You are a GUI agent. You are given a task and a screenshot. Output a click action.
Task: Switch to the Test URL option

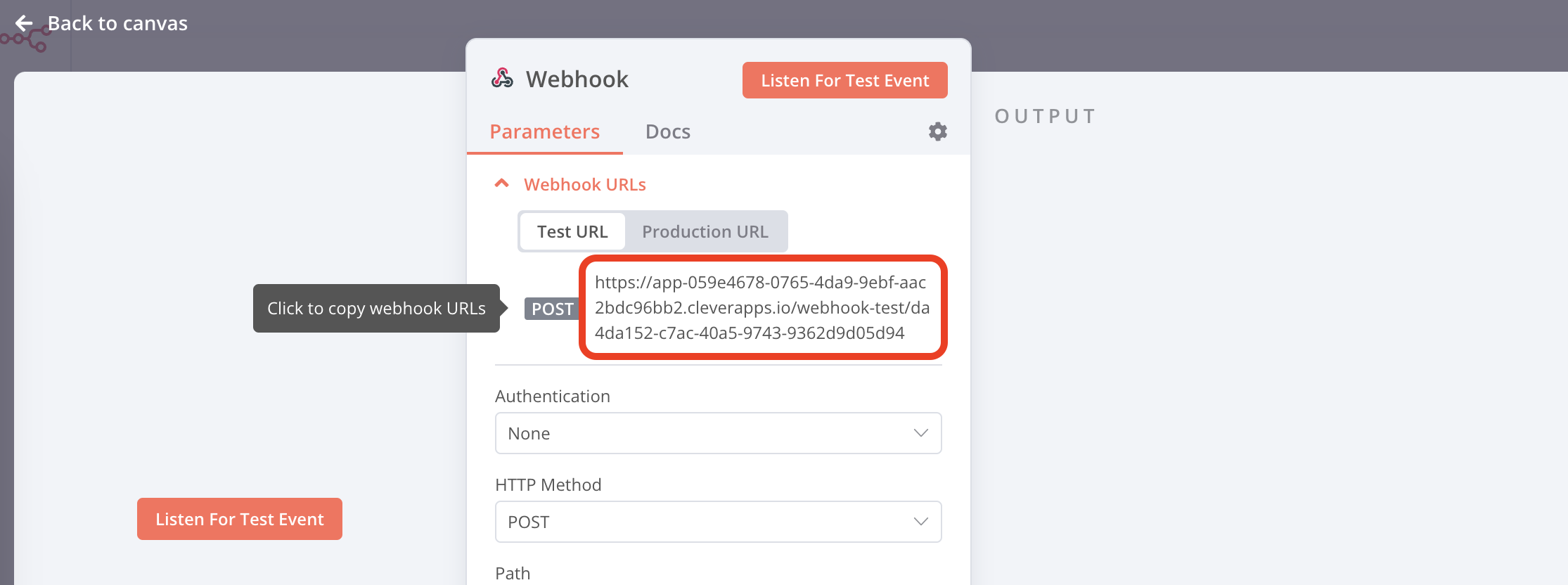[x=572, y=232]
